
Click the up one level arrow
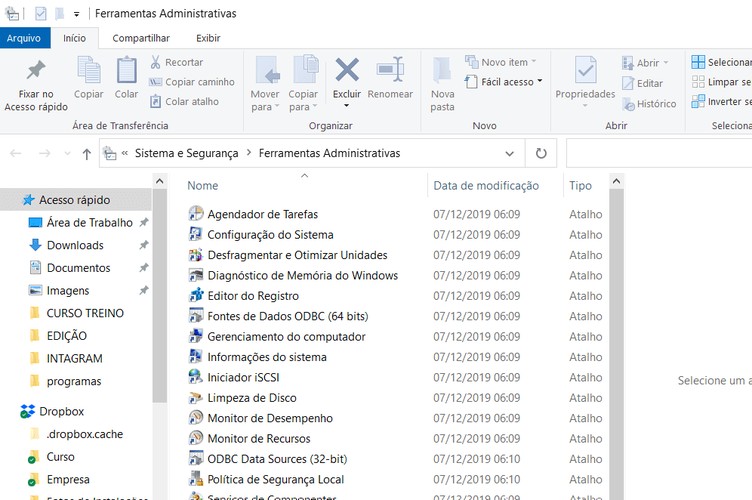click(x=86, y=154)
